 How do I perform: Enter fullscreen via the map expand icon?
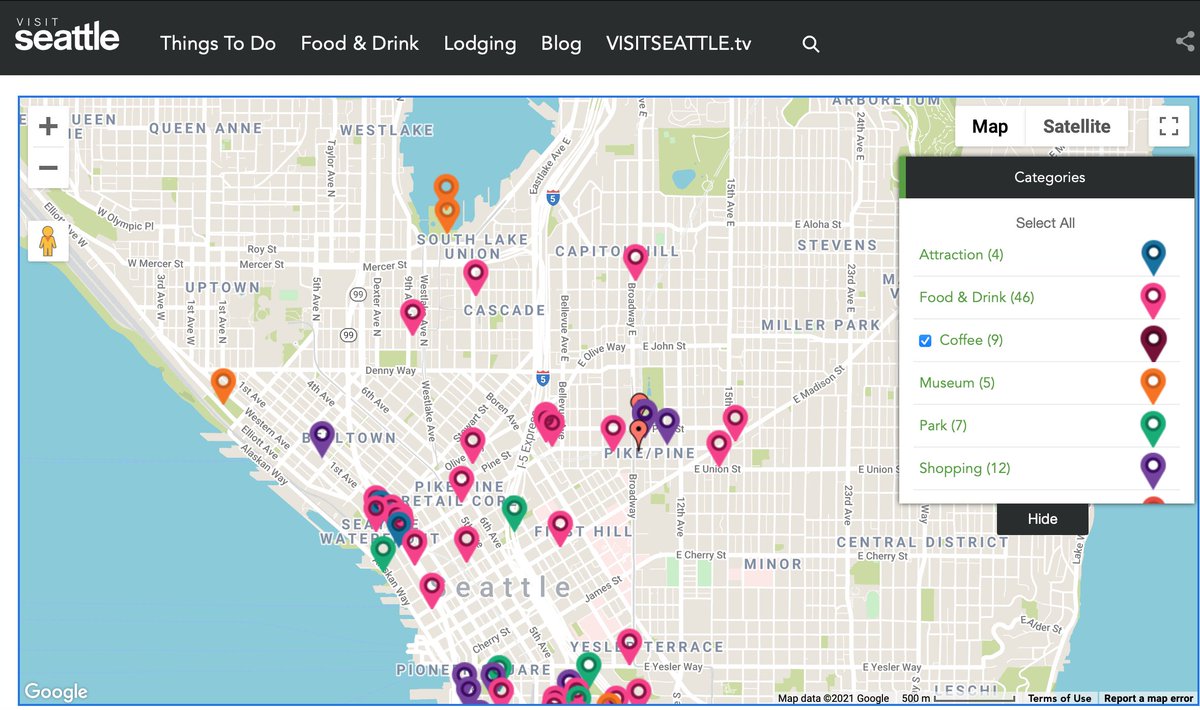[x=1168, y=126]
